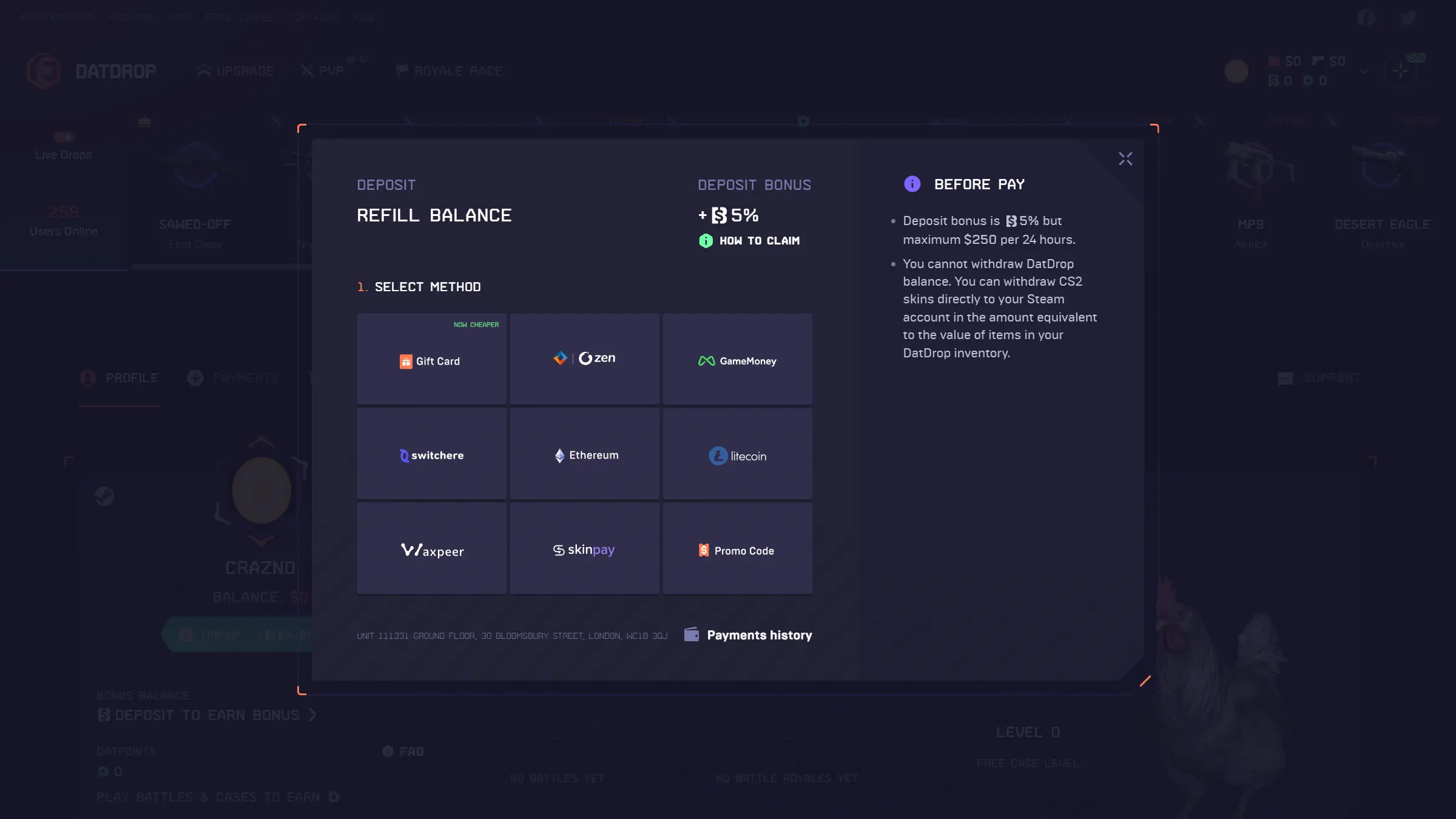Select the Litecoin payment tile

pos(737,454)
